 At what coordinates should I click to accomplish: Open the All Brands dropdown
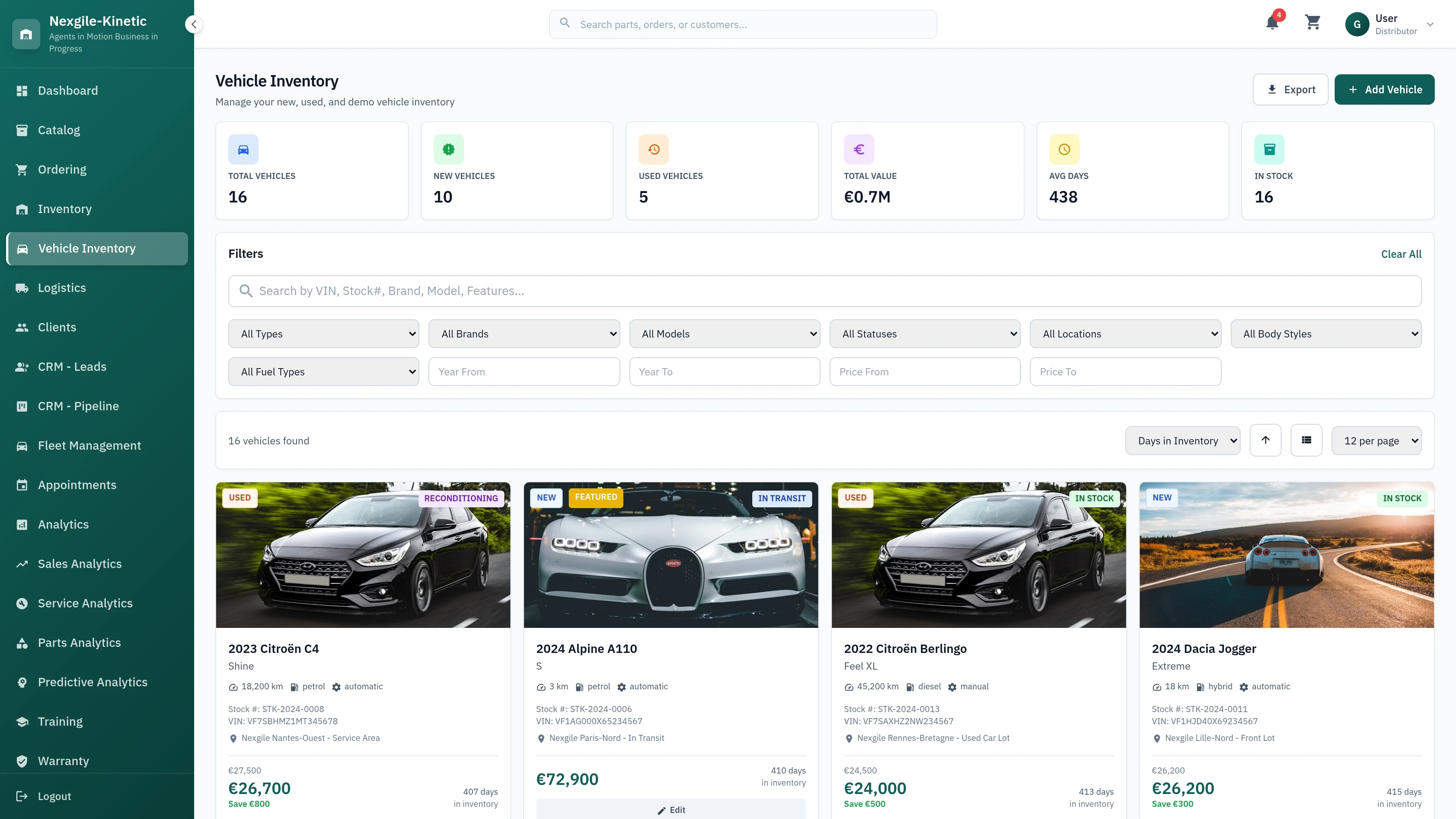523,334
